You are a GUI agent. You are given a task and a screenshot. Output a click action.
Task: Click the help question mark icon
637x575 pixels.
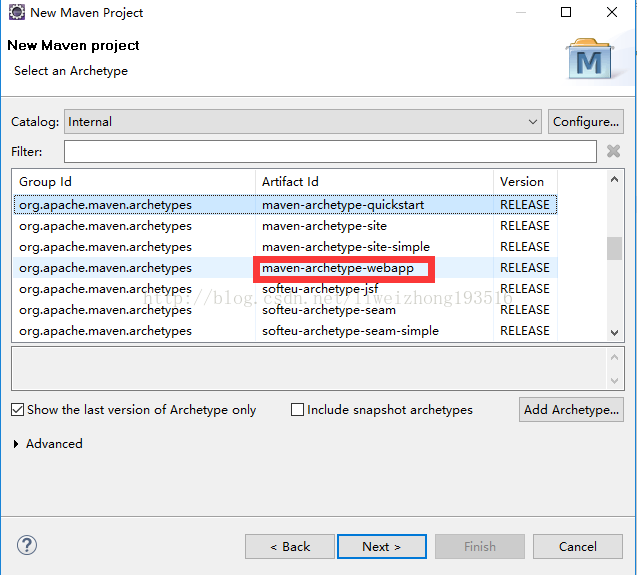pyautogui.click(x=27, y=545)
